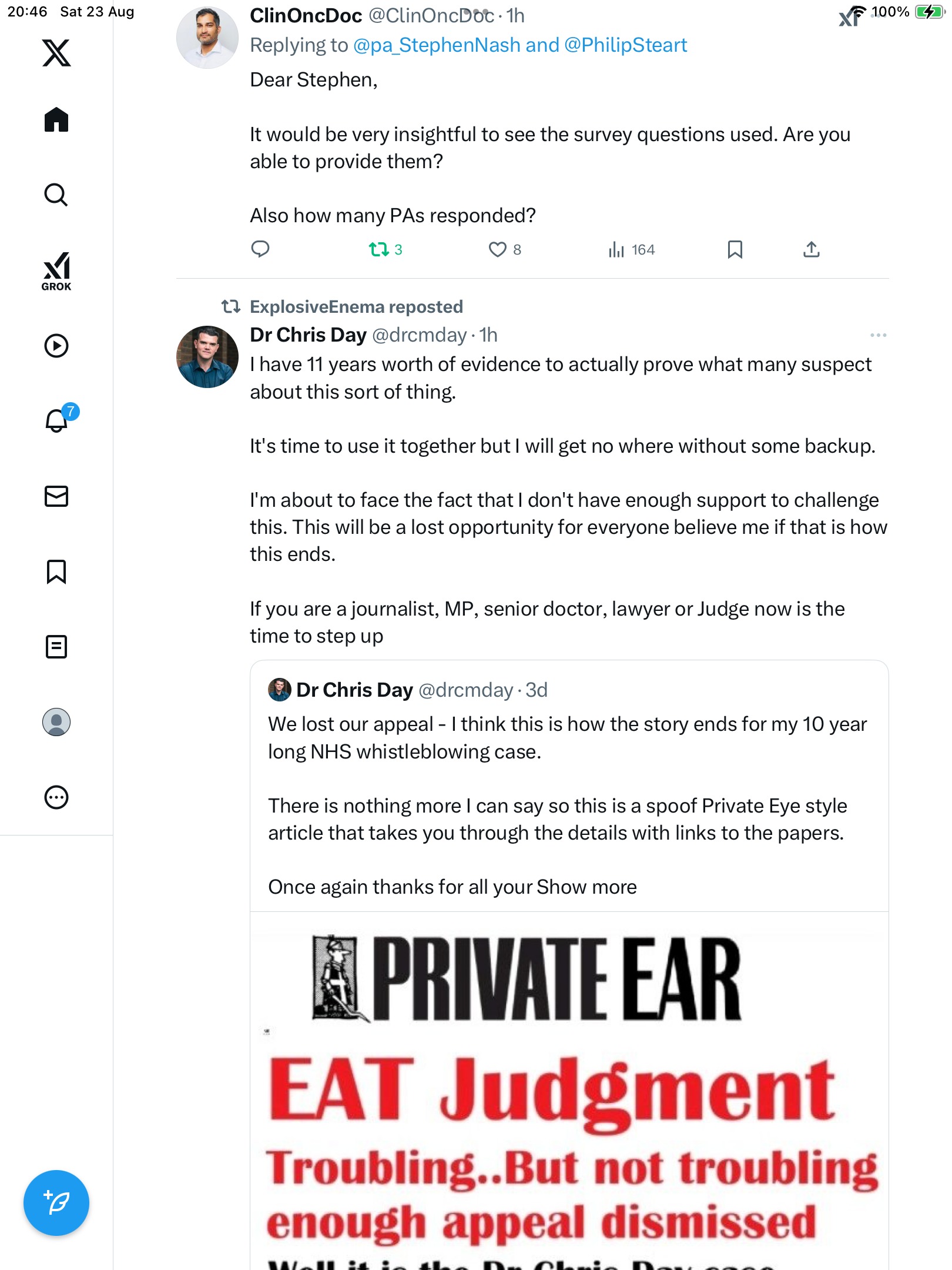Open the Home feed icon
This screenshot has height=1270, width=952.
pyautogui.click(x=56, y=120)
